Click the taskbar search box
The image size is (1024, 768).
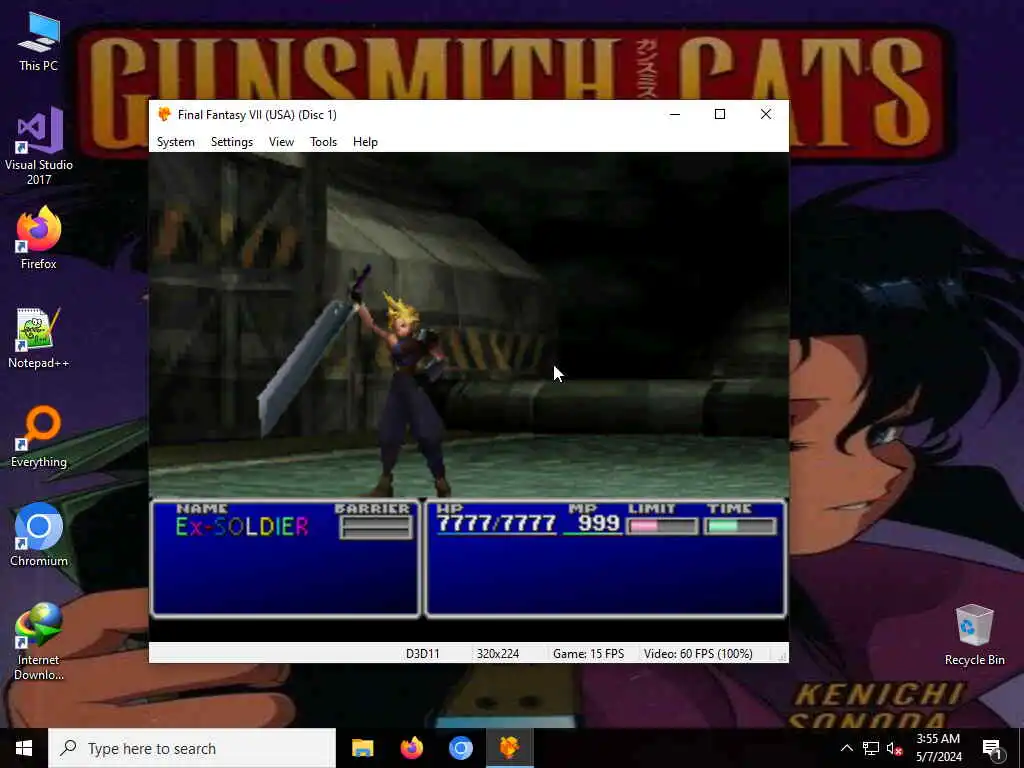[x=192, y=748]
